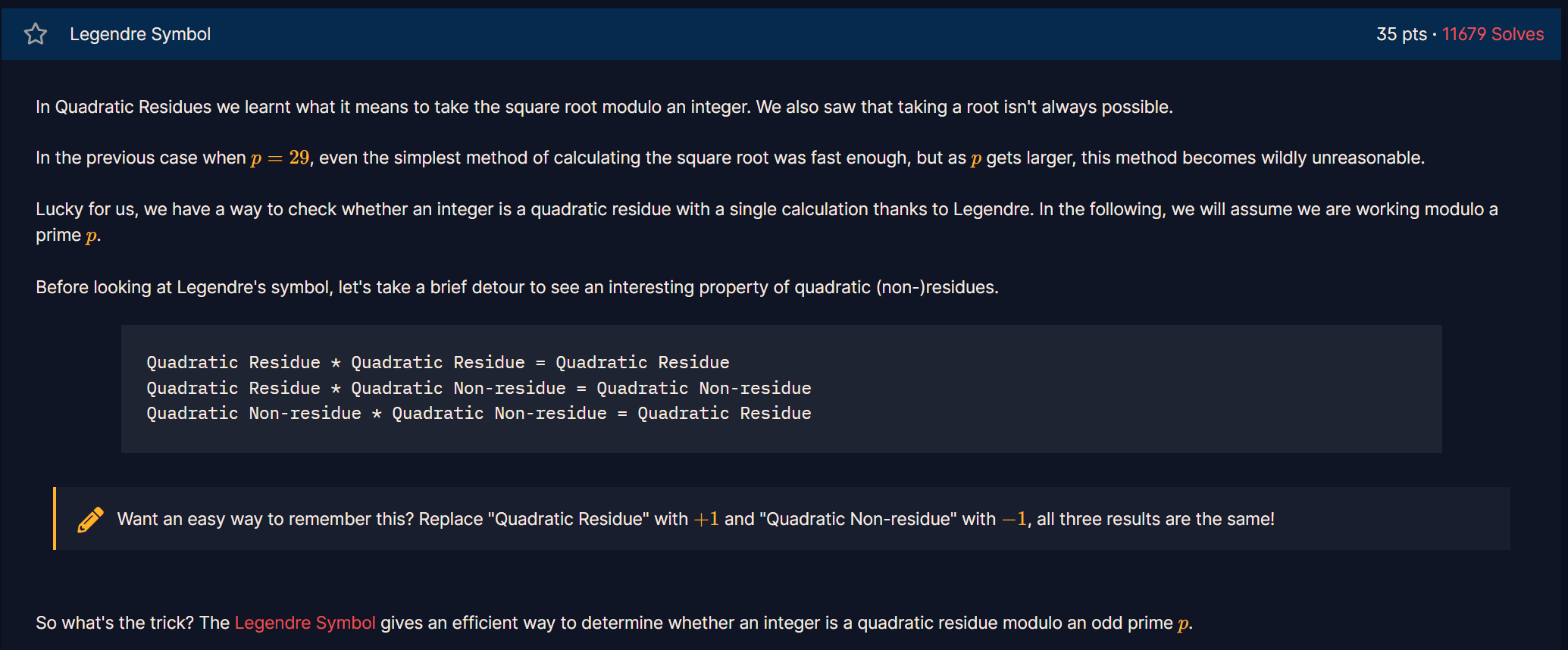Click the third code line, Non-residue * Non-residue

pos(479,413)
